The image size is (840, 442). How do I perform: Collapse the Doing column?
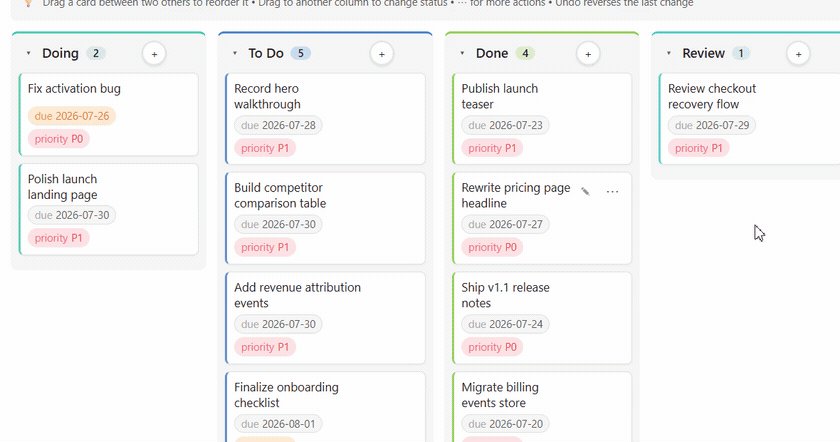click(x=28, y=53)
